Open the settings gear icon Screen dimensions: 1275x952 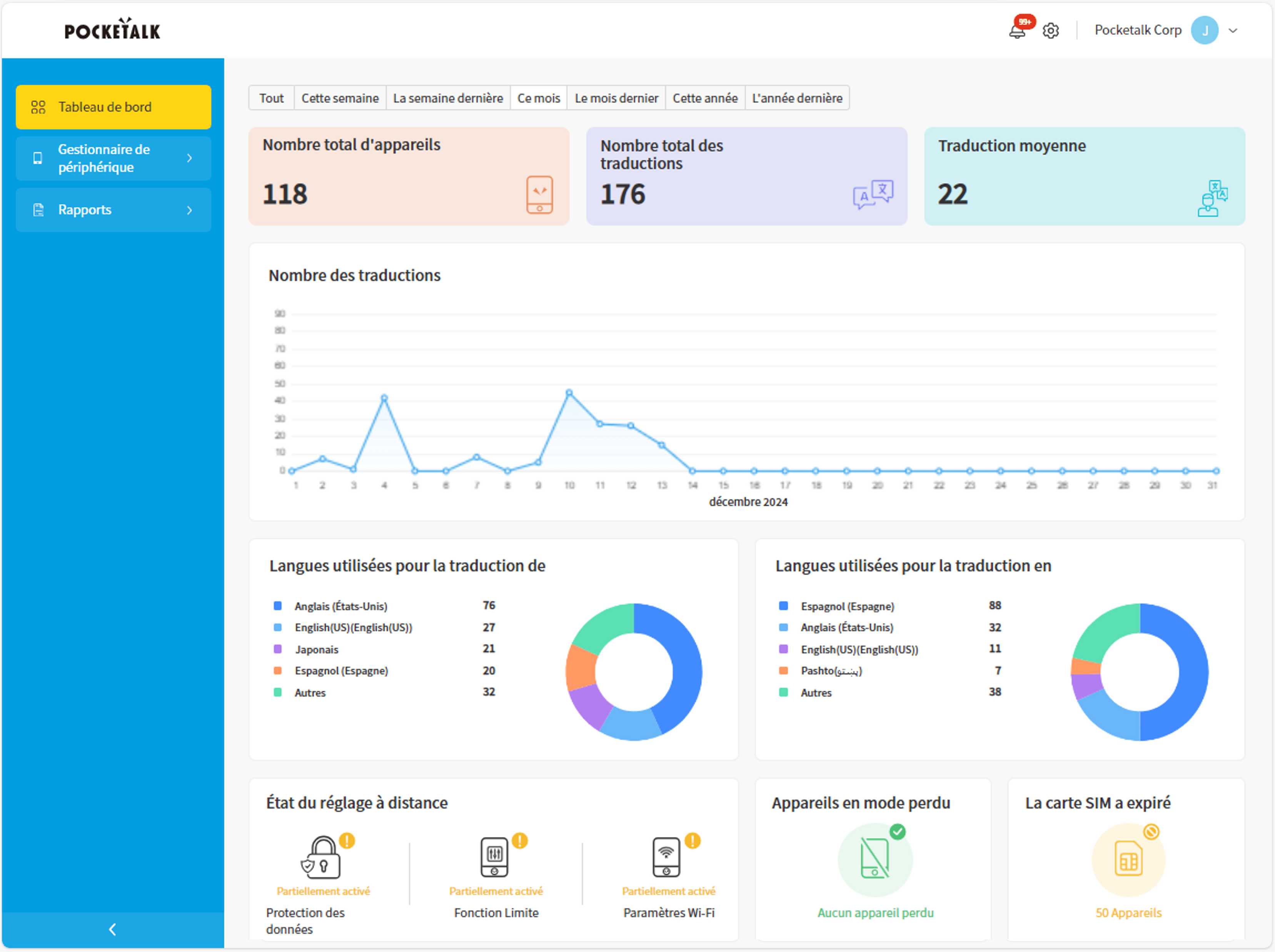tap(1051, 30)
